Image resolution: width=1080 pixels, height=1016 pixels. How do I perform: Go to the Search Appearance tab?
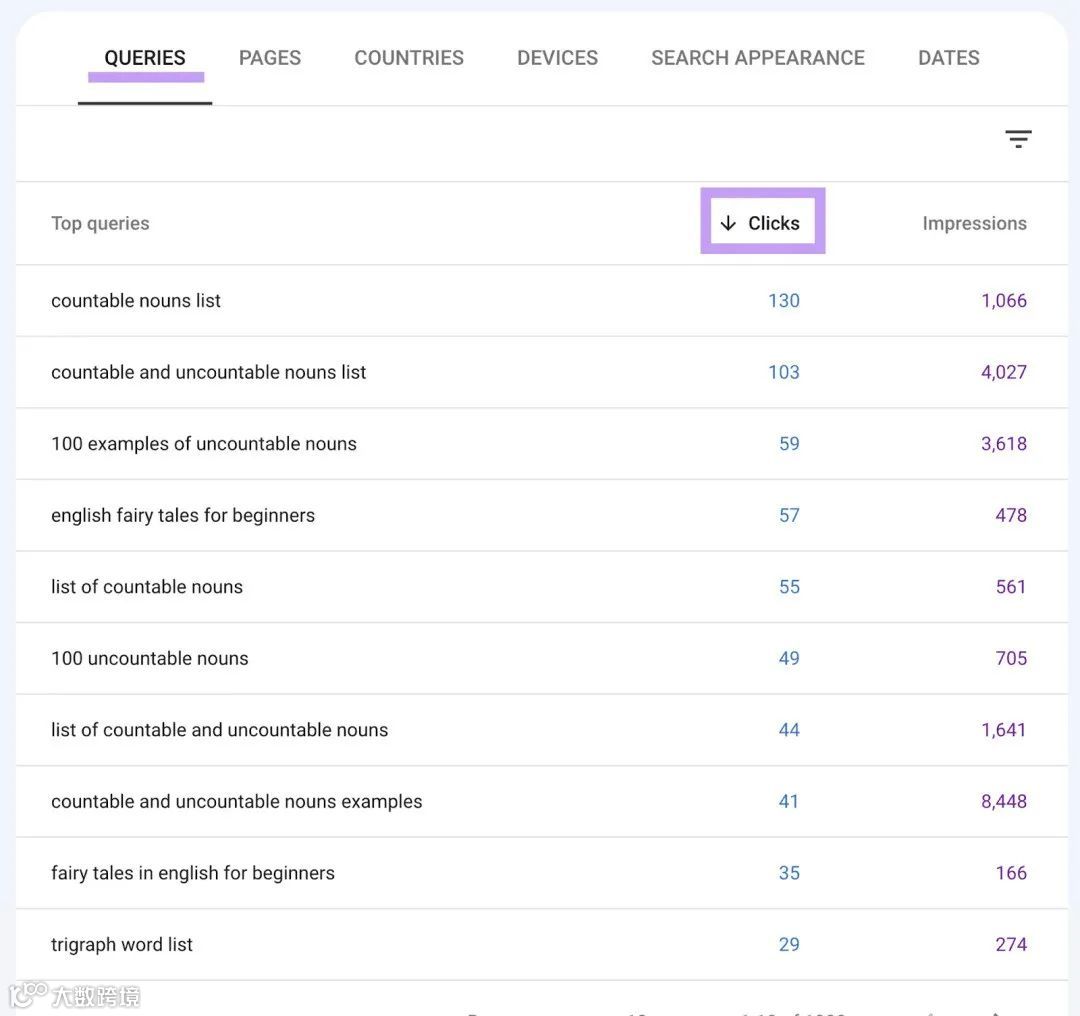758,58
